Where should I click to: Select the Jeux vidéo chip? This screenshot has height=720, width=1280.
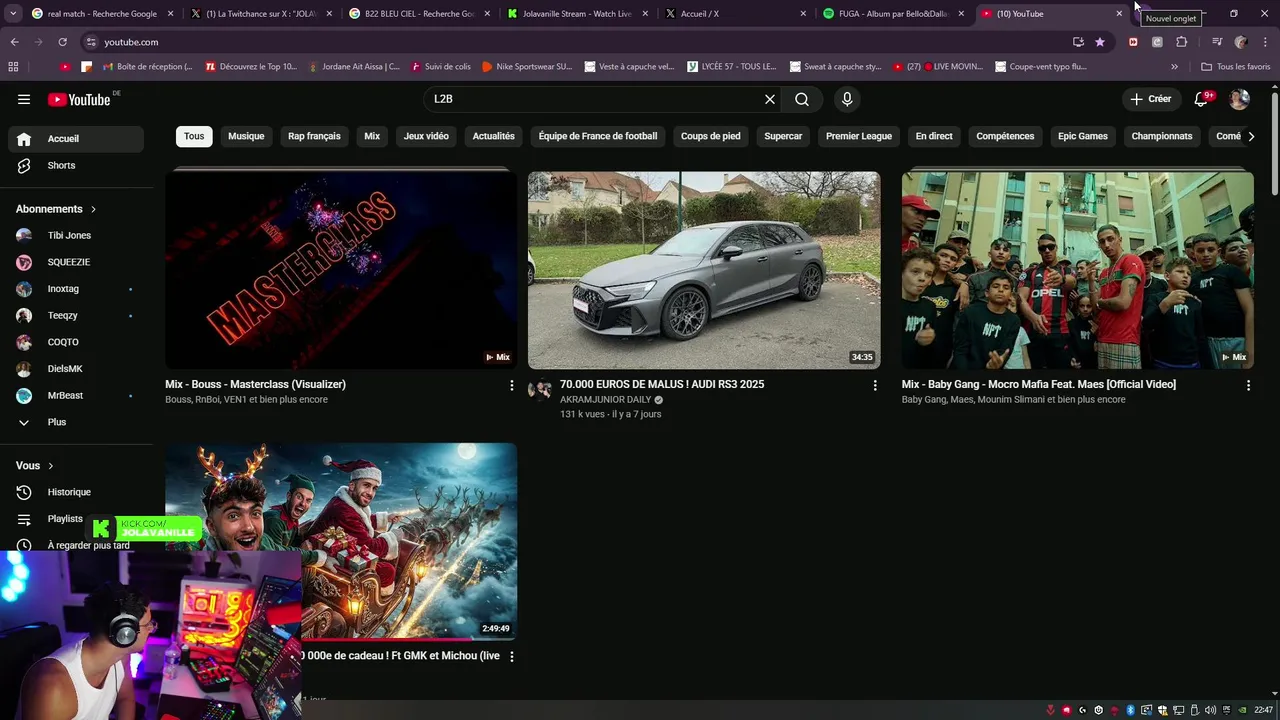(x=426, y=136)
